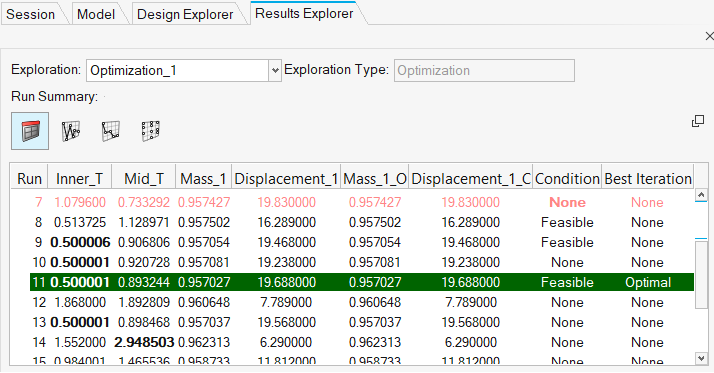Click Inner_T value 1.868000

click(x=80, y=302)
